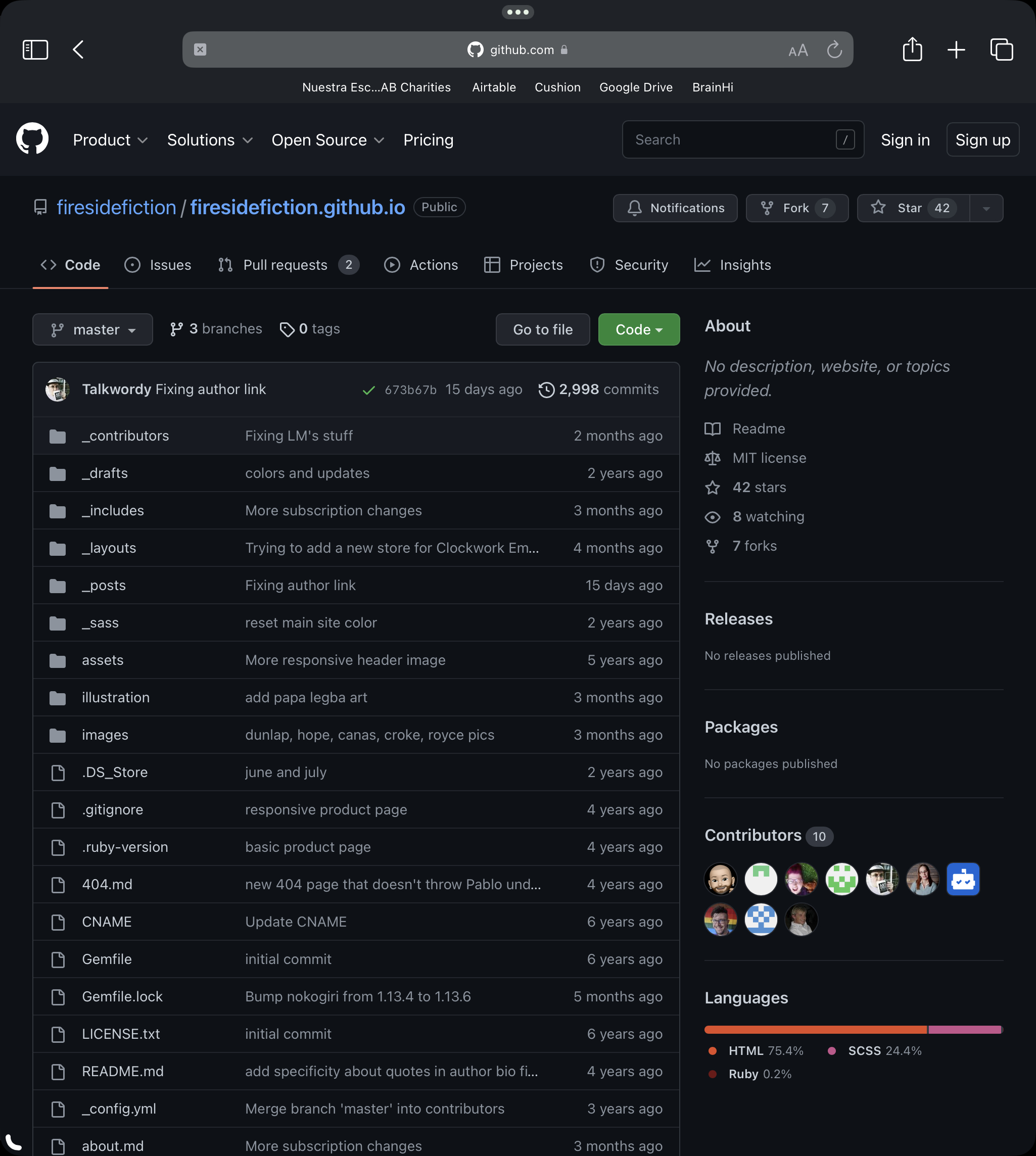Viewport: 1036px width, 1156px height.
Task: Open the Google Drive bookmark
Action: coord(636,87)
